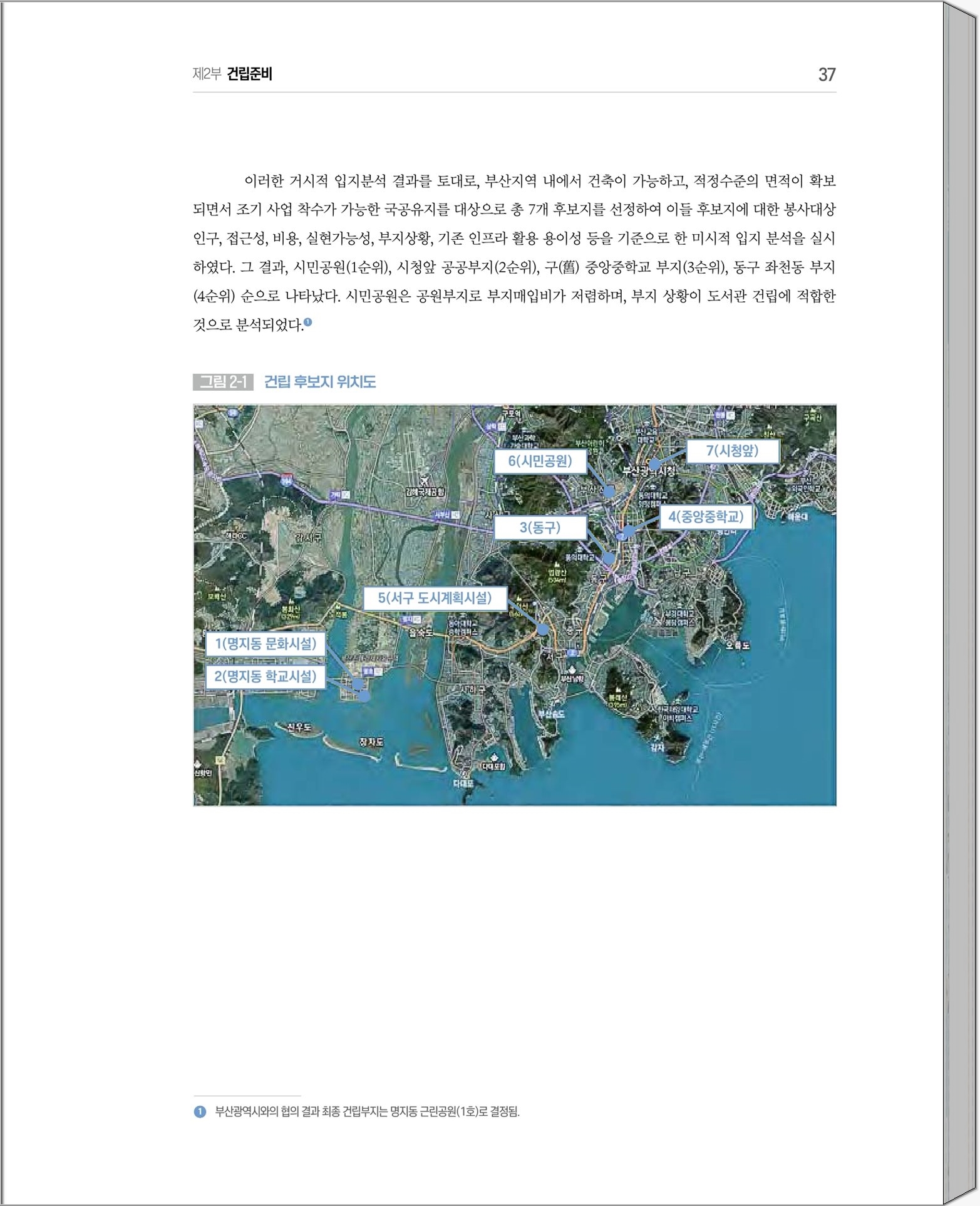
Task: Click the 부산광역시청 place name on map
Action: coord(649,472)
